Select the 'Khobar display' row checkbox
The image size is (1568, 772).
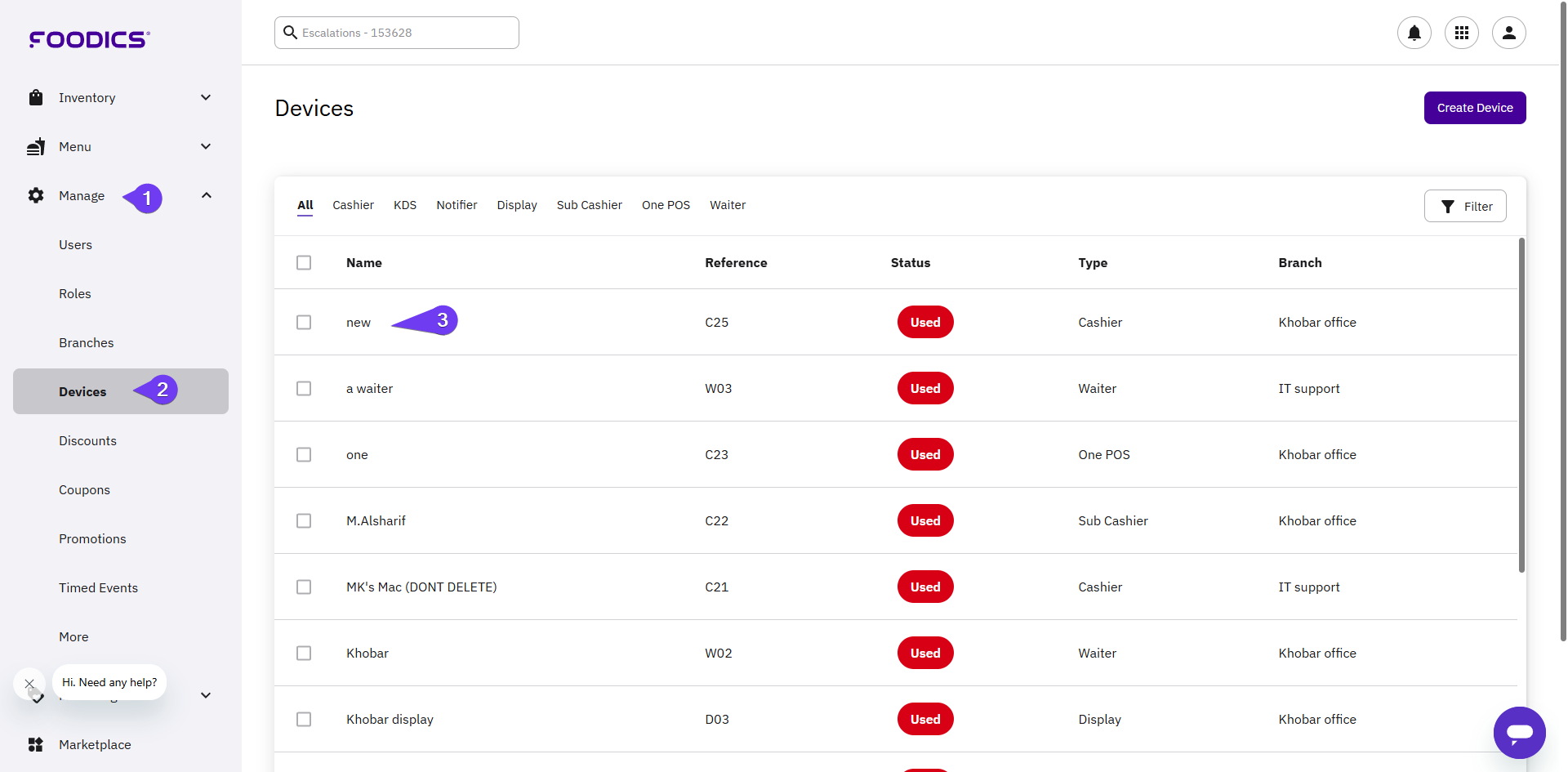(304, 719)
